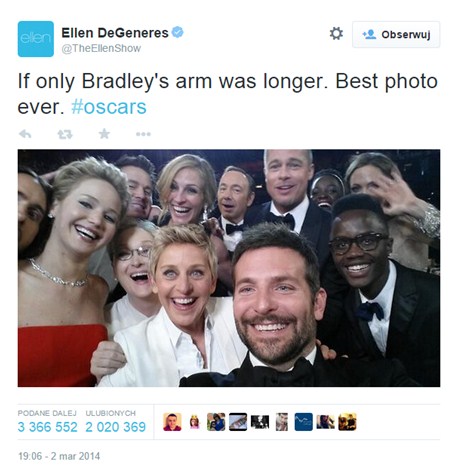The width and height of the screenshot is (472, 471).
Task: Open the dark blue retweeter avatar
Action: 304,422
